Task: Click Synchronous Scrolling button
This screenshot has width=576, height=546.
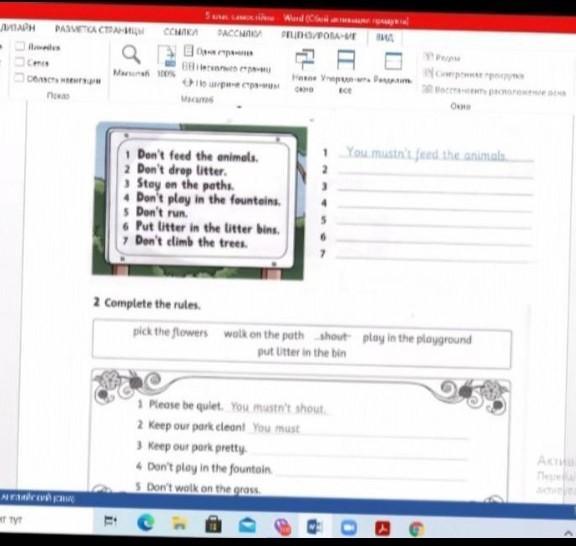Action: coord(474,74)
